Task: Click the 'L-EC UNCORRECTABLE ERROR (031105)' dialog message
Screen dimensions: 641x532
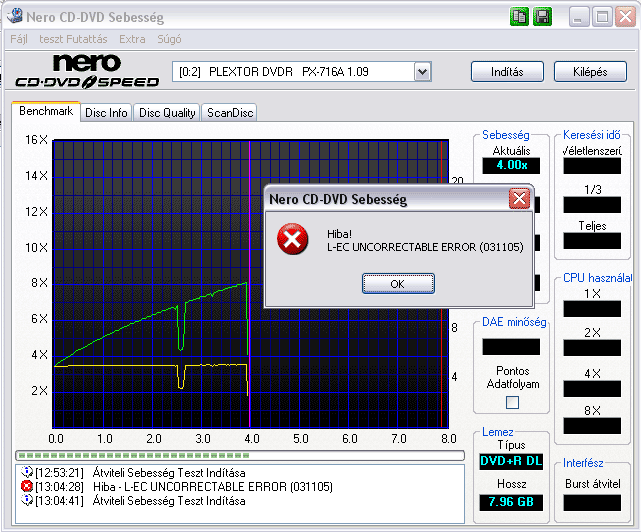Action: [425, 247]
